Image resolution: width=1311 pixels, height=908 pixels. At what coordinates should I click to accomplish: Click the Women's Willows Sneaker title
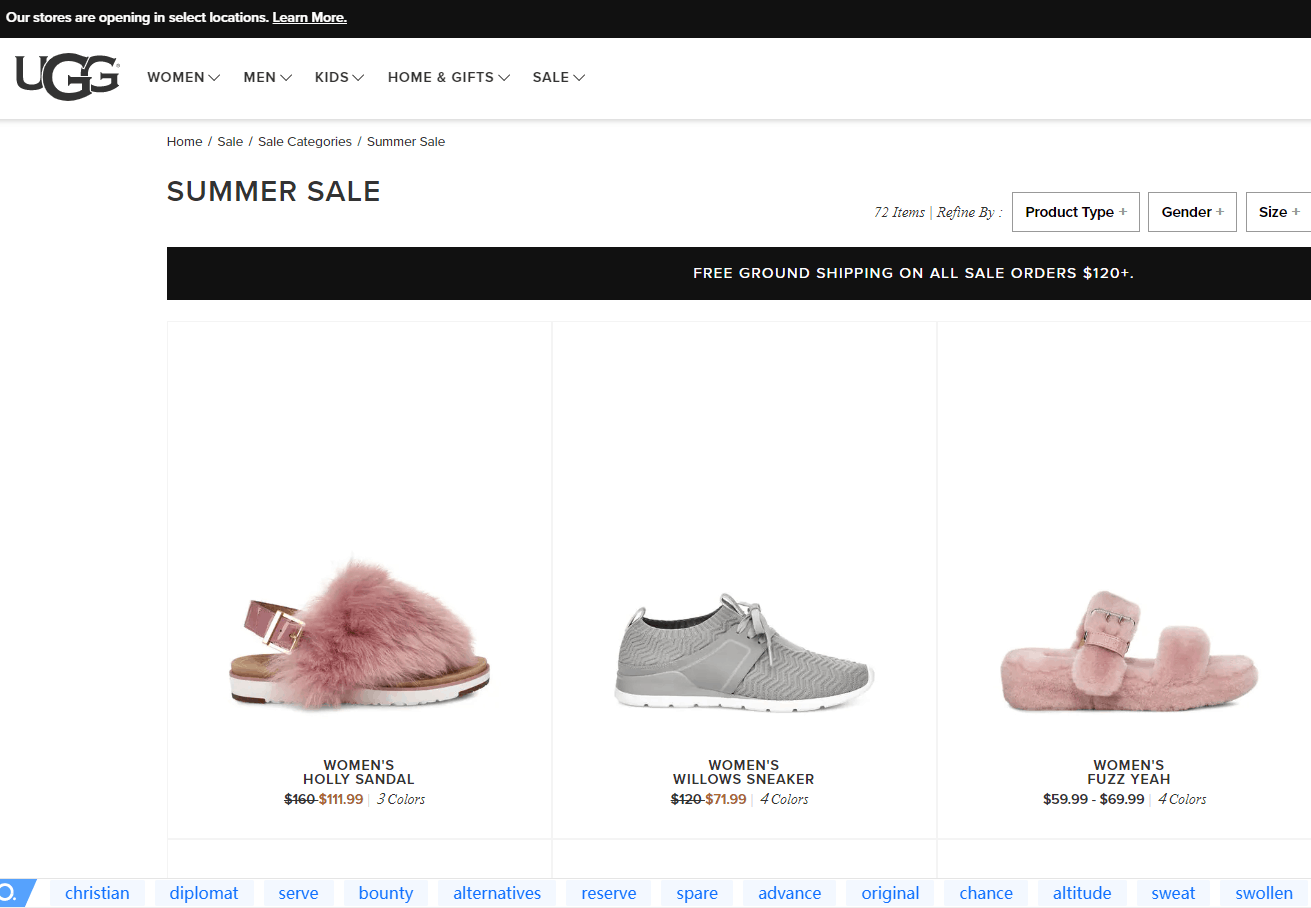tap(744, 772)
